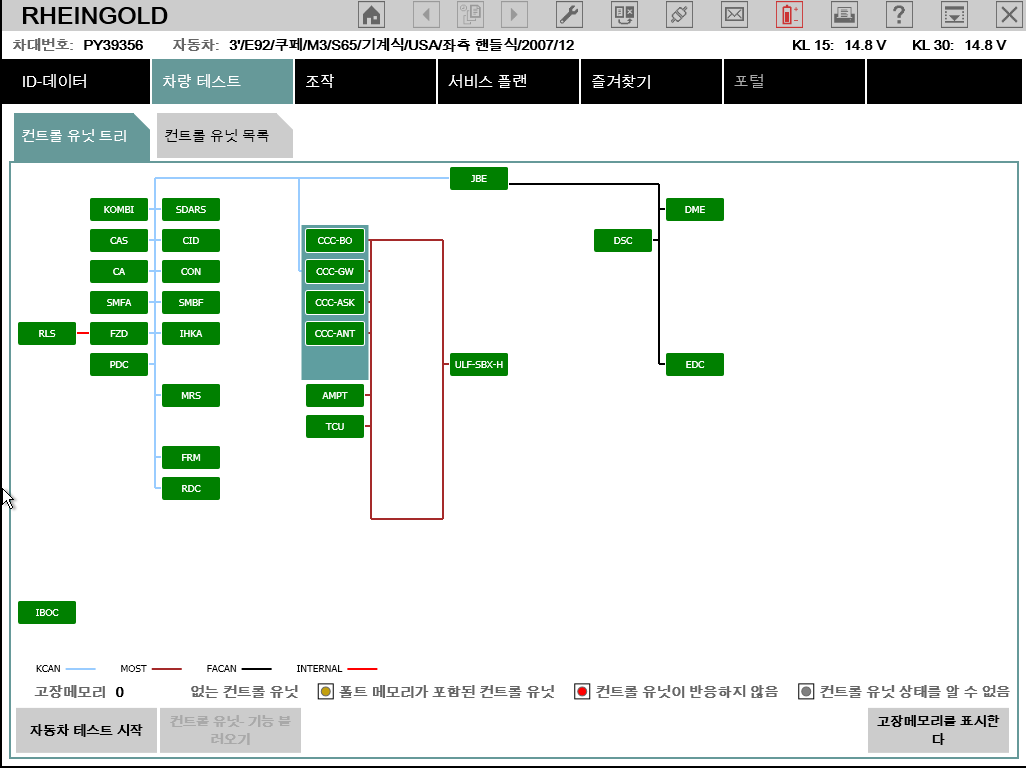Click the KL 15 voltage value

point(865,45)
